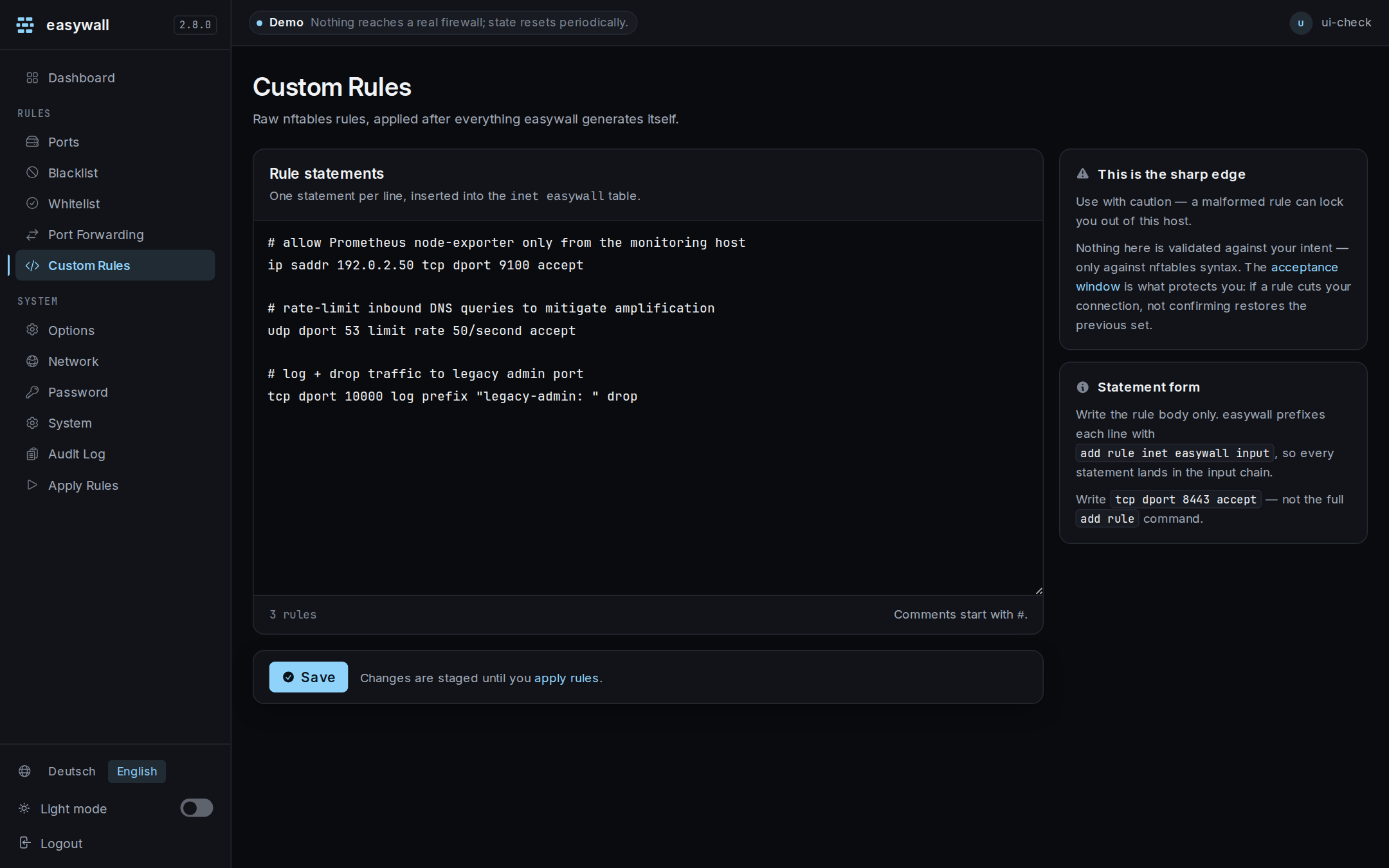Switch language to Deutsch
1389x868 pixels.
click(x=71, y=771)
